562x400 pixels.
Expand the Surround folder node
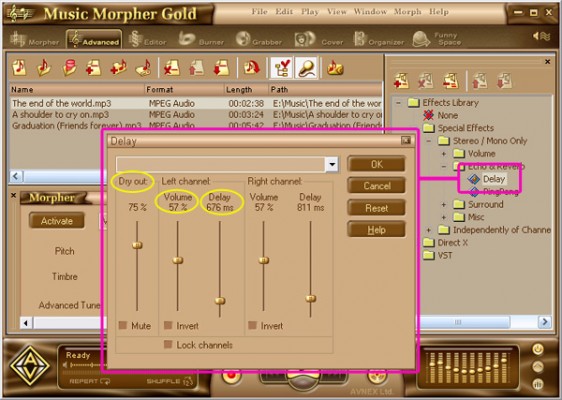444,205
